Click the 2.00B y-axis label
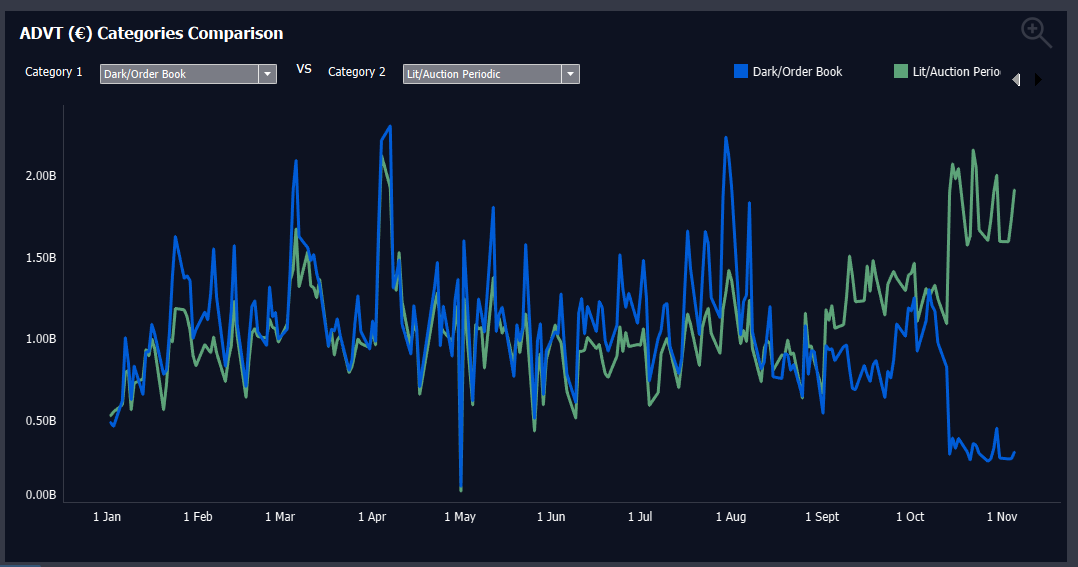This screenshot has width=1078, height=567. point(40,176)
